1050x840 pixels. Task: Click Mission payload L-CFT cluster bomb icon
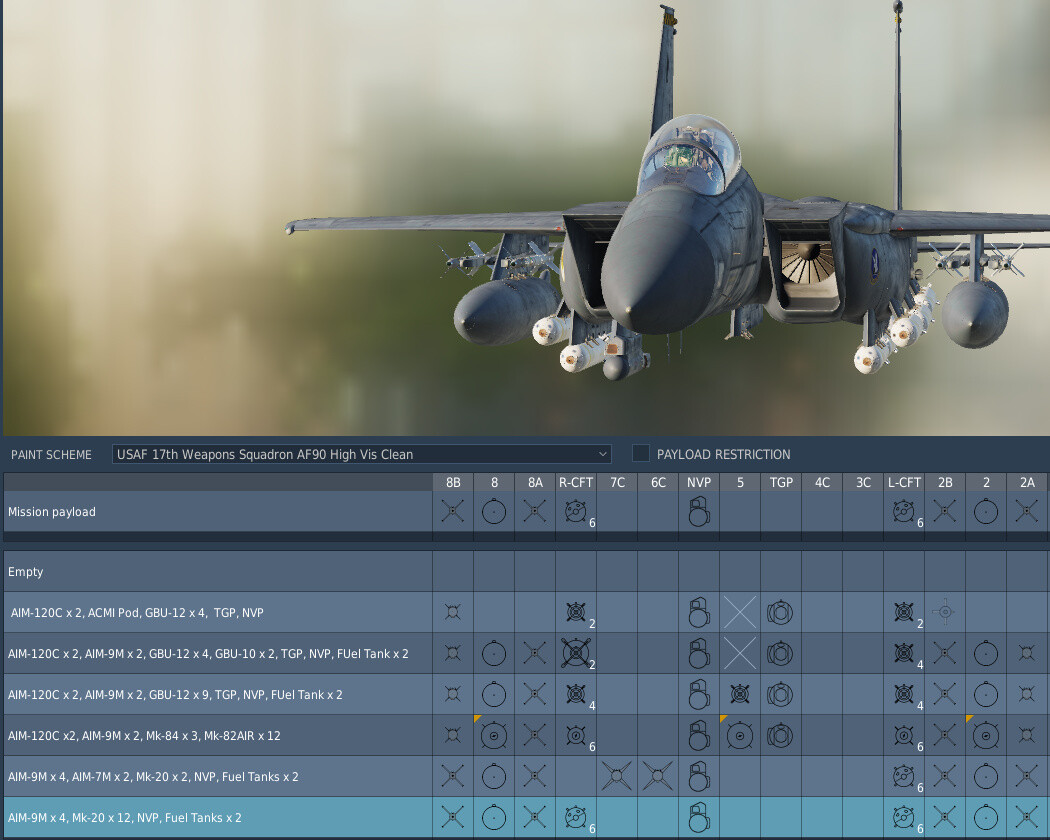click(x=904, y=511)
